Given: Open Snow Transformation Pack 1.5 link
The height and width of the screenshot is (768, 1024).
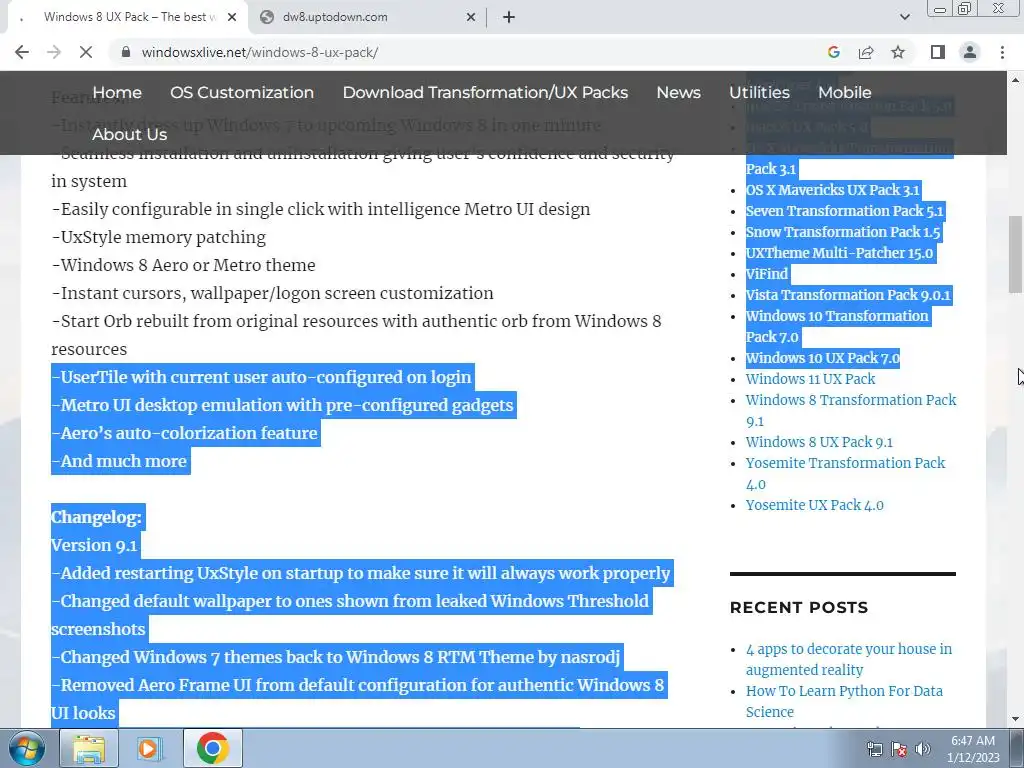Looking at the screenshot, I should point(843,232).
